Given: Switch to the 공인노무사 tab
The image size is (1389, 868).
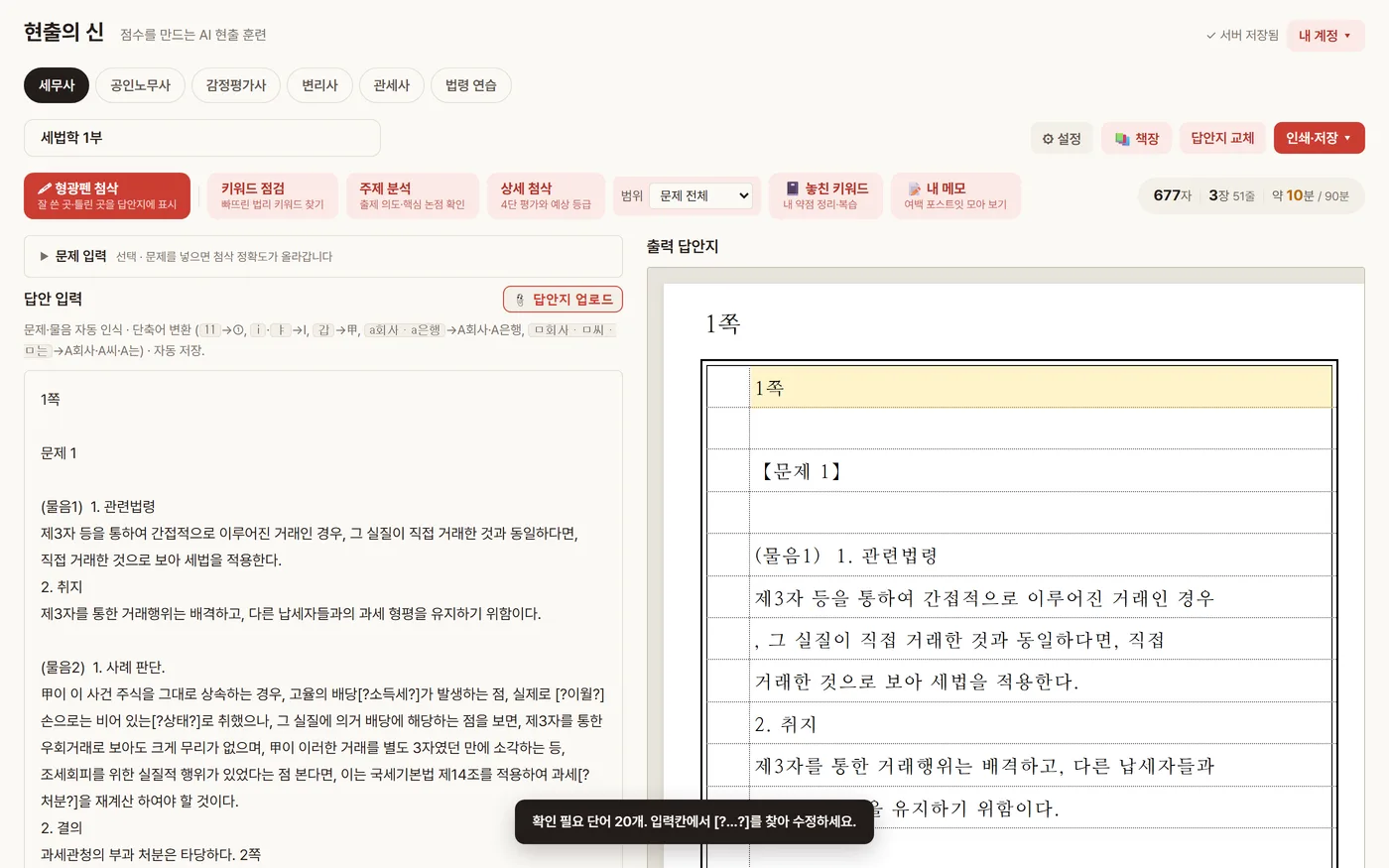Looking at the screenshot, I should coord(140,85).
